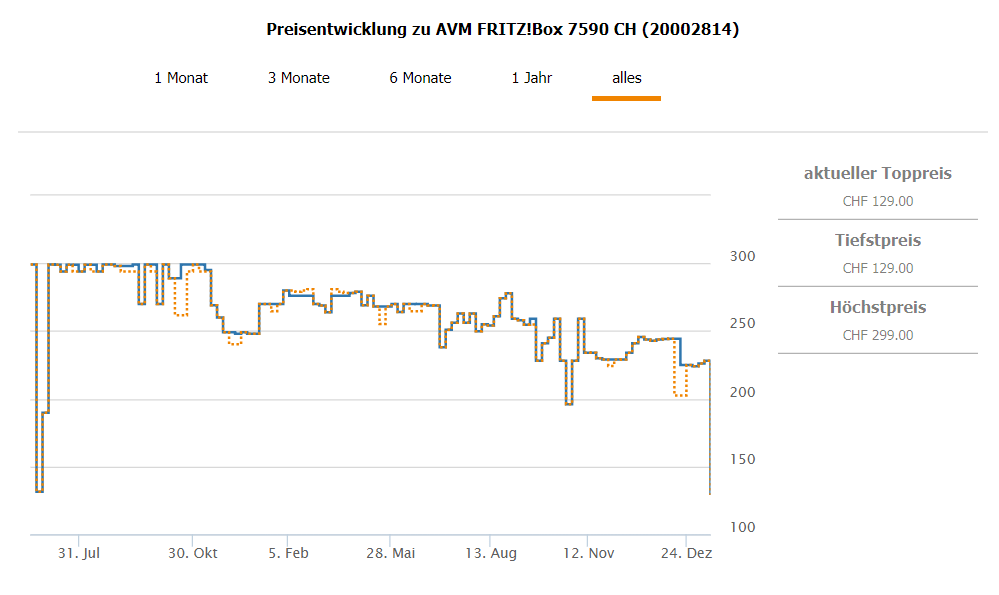
Task: Click the 150 y-axis price label
Action: [x=741, y=460]
